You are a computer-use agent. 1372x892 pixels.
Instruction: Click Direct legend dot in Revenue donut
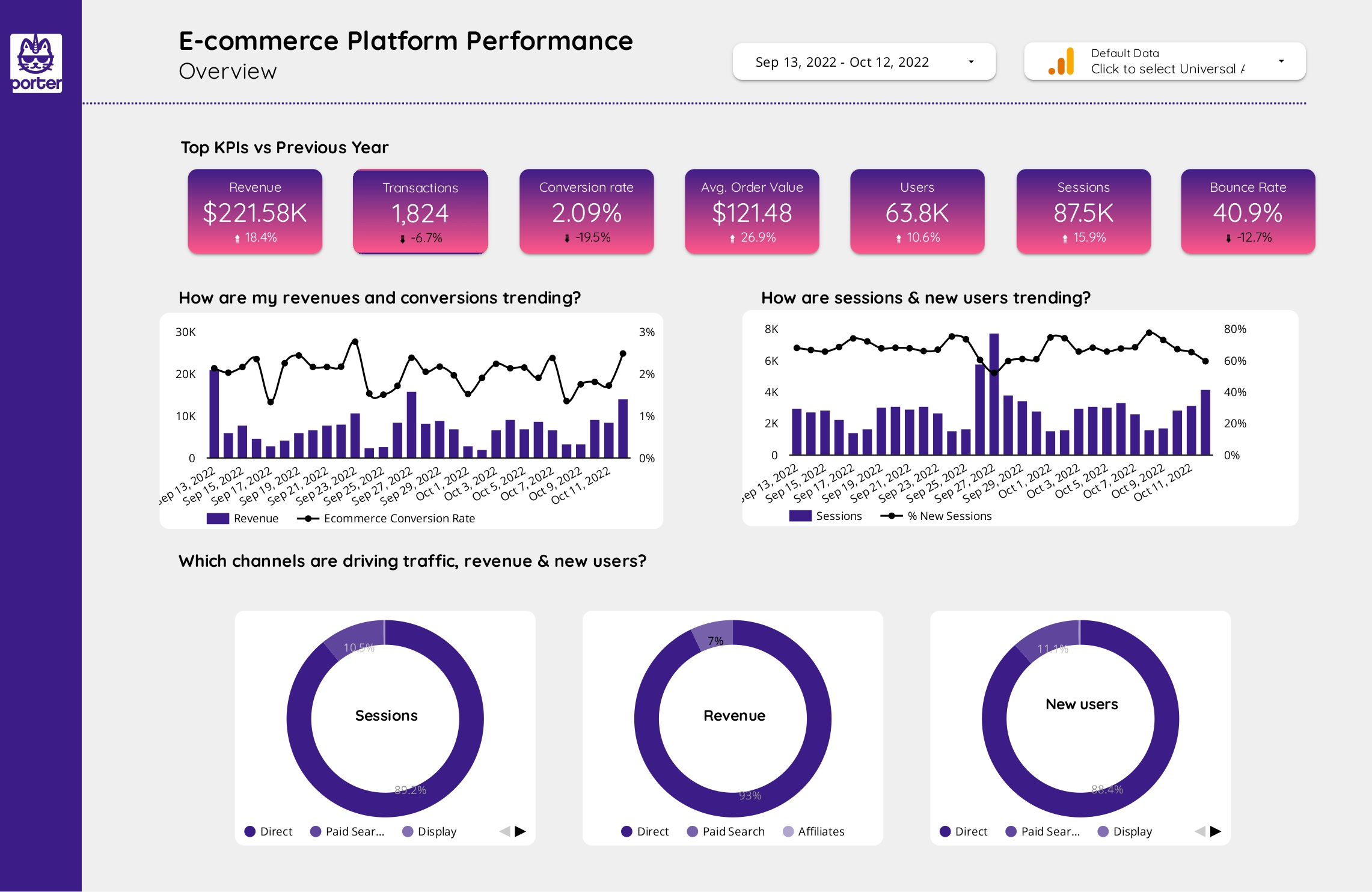(626, 831)
